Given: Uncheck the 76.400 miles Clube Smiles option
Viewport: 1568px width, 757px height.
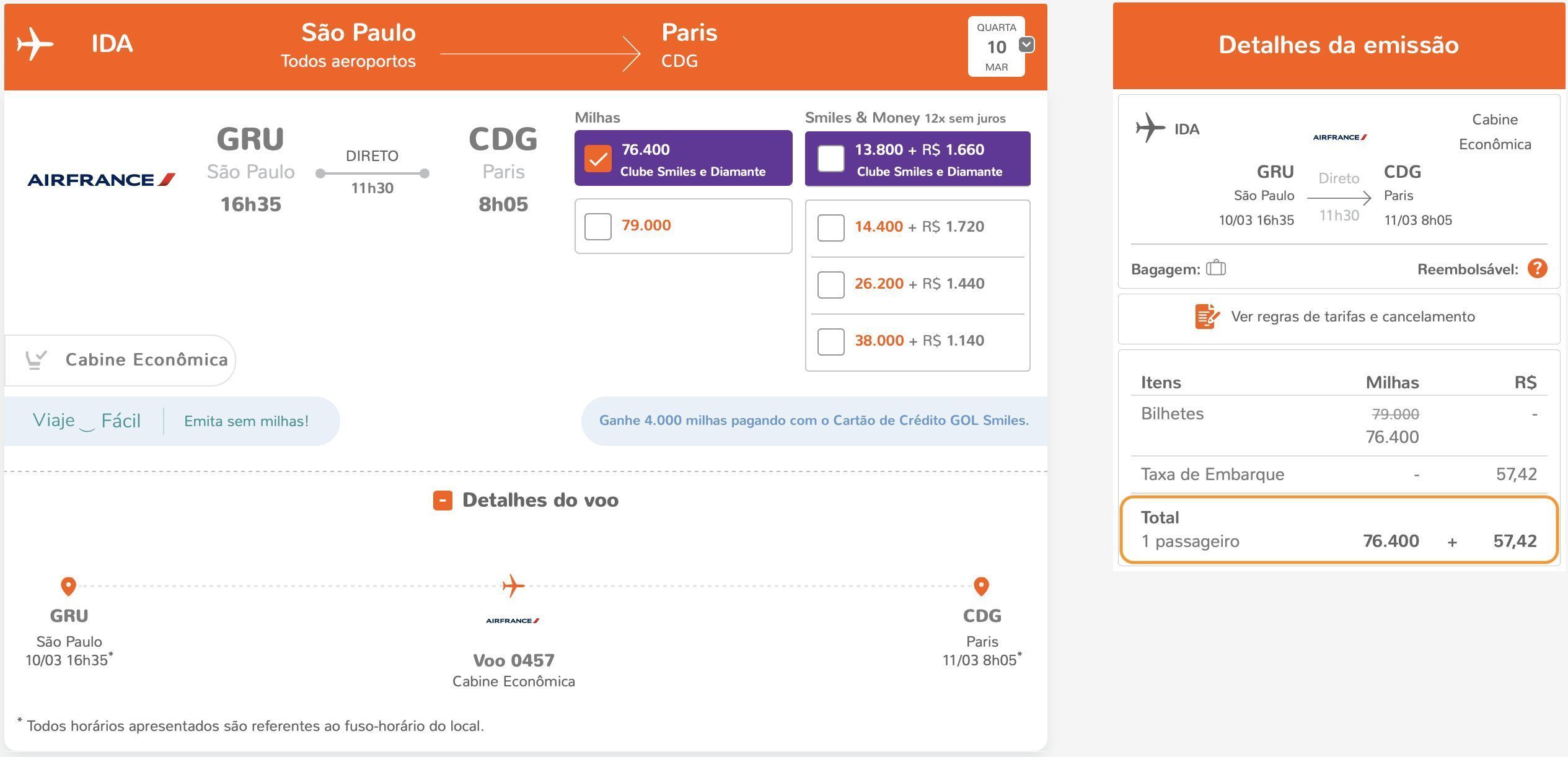Looking at the screenshot, I should coord(598,159).
